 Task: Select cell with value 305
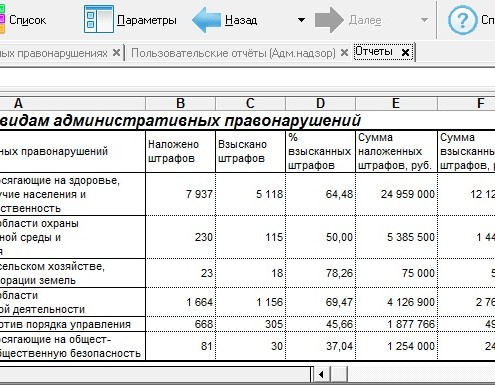click(x=250, y=324)
